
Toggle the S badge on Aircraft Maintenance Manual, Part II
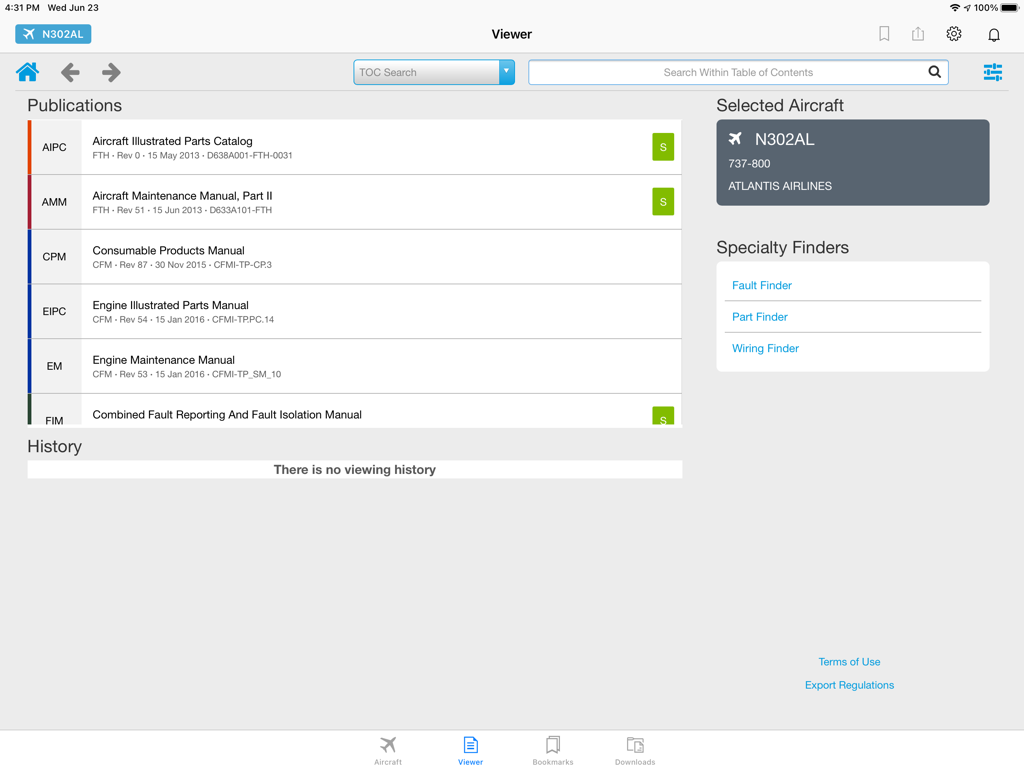[662, 201]
